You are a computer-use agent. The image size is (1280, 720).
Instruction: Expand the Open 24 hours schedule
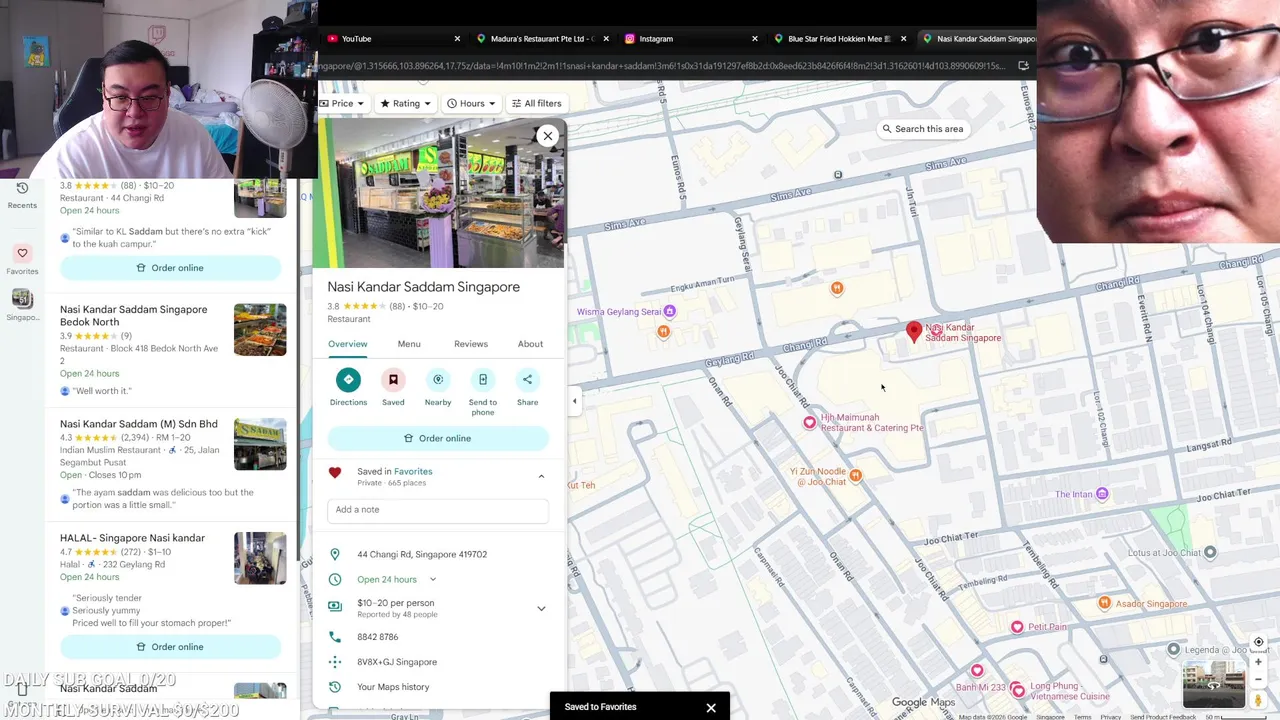tap(432, 579)
